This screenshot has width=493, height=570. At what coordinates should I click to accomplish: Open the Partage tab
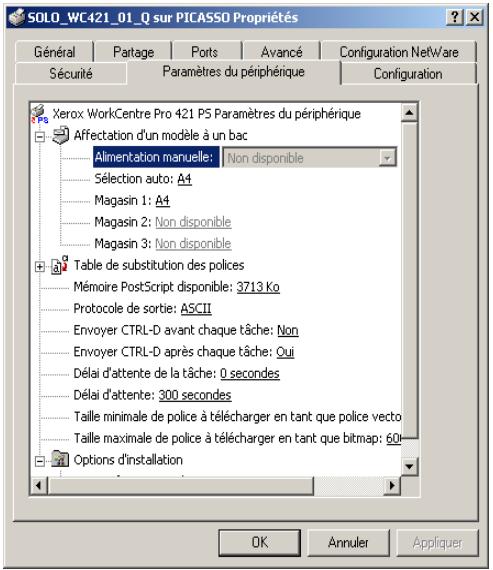pos(133,52)
